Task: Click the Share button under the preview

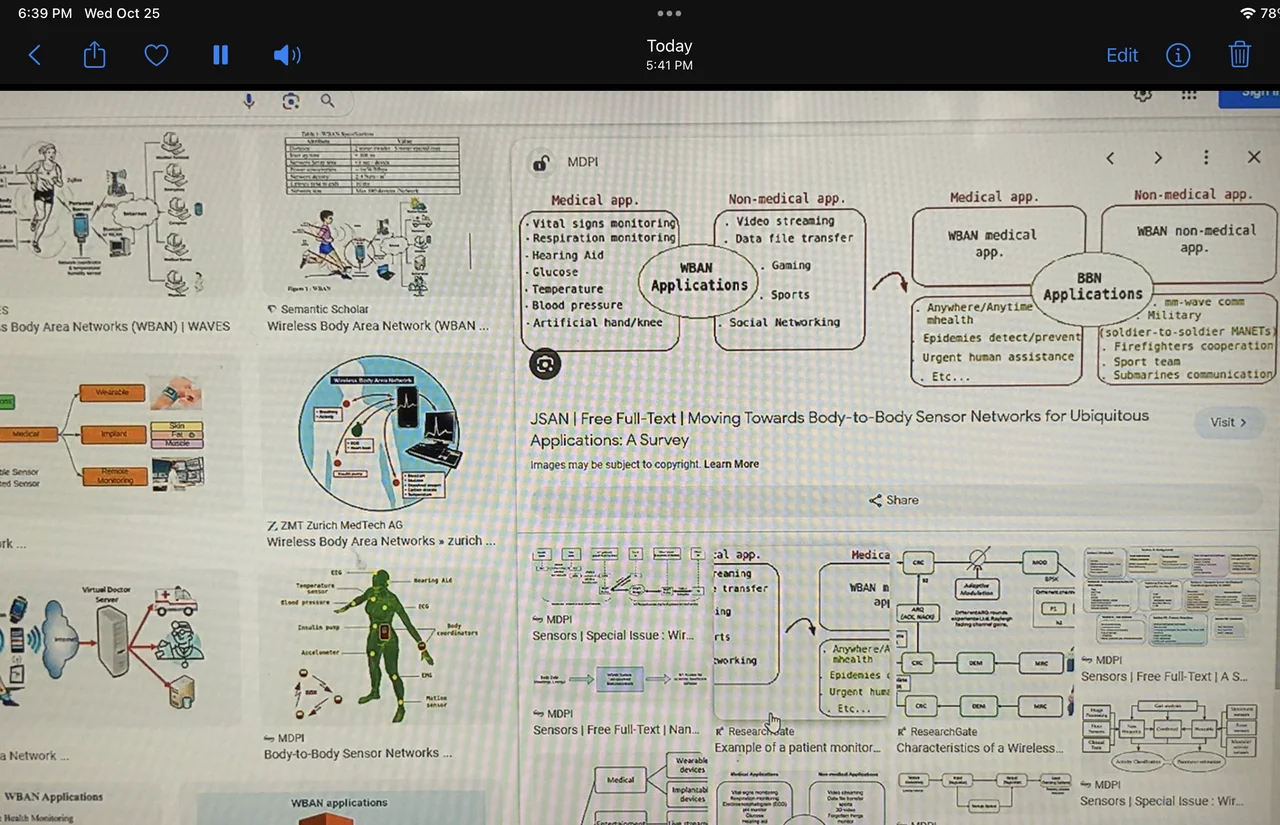Action: 894,500
